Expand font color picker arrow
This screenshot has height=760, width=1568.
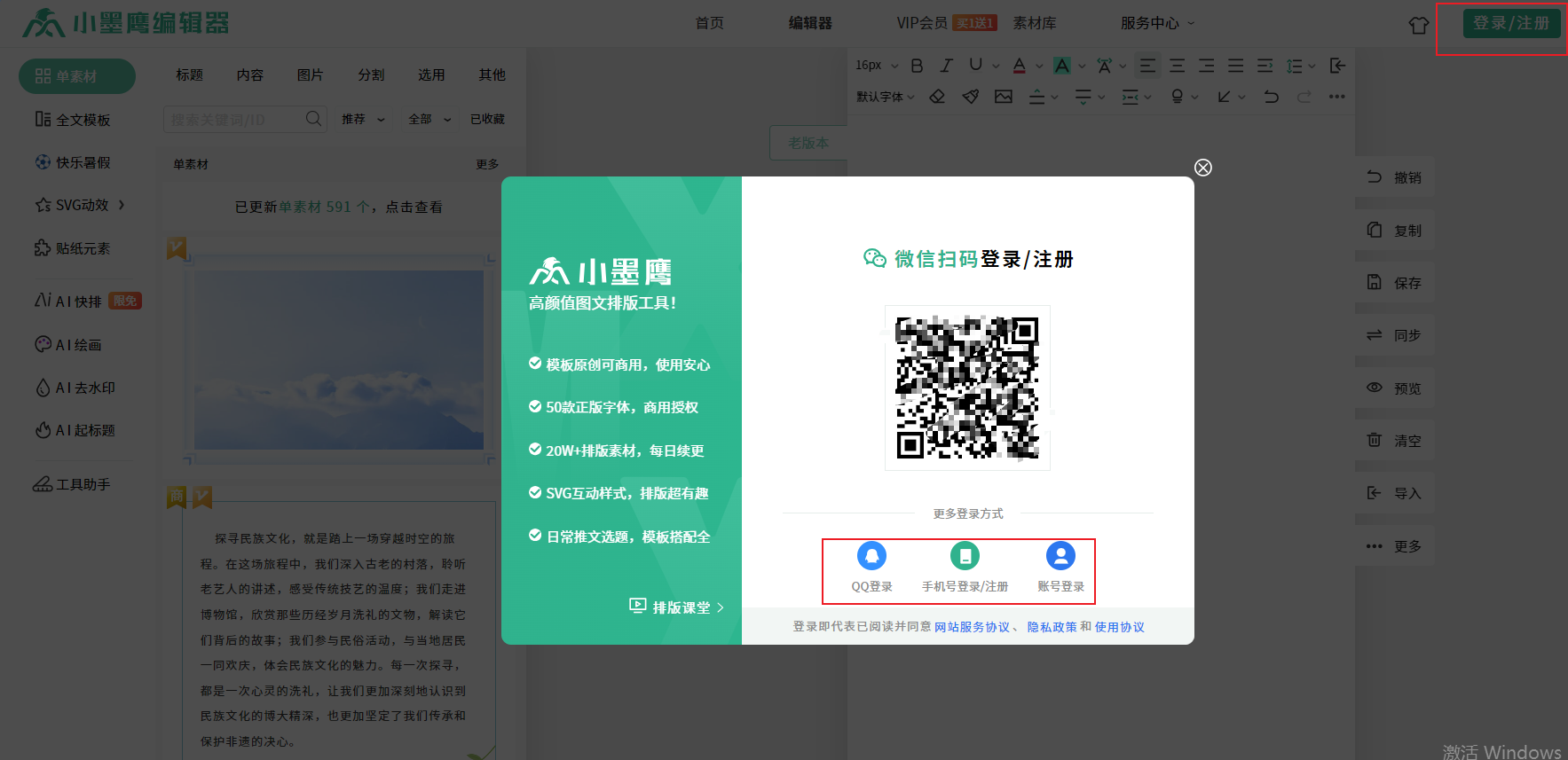point(1039,67)
